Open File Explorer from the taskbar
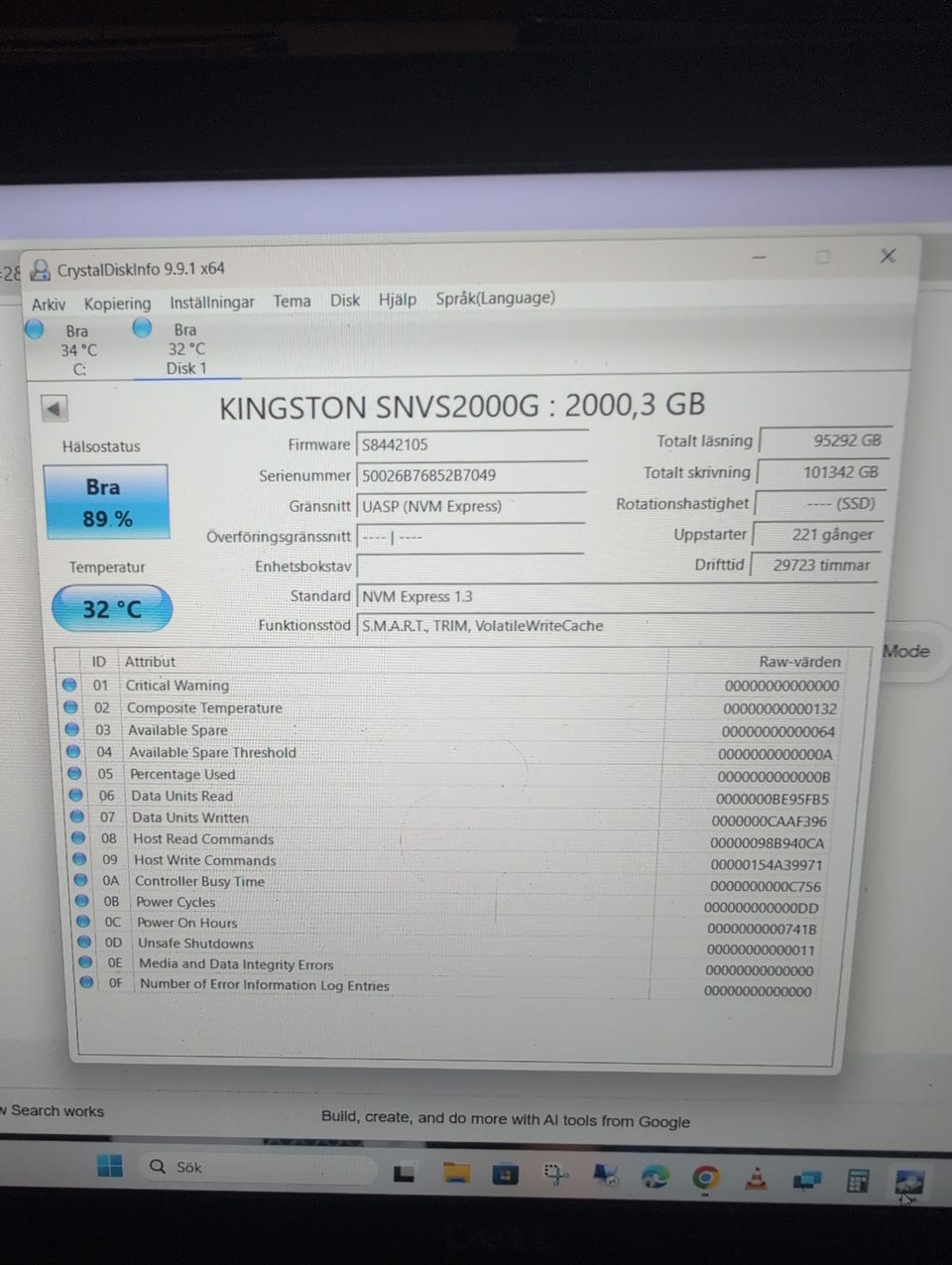Viewport: 952px width, 1265px height. tap(455, 1174)
